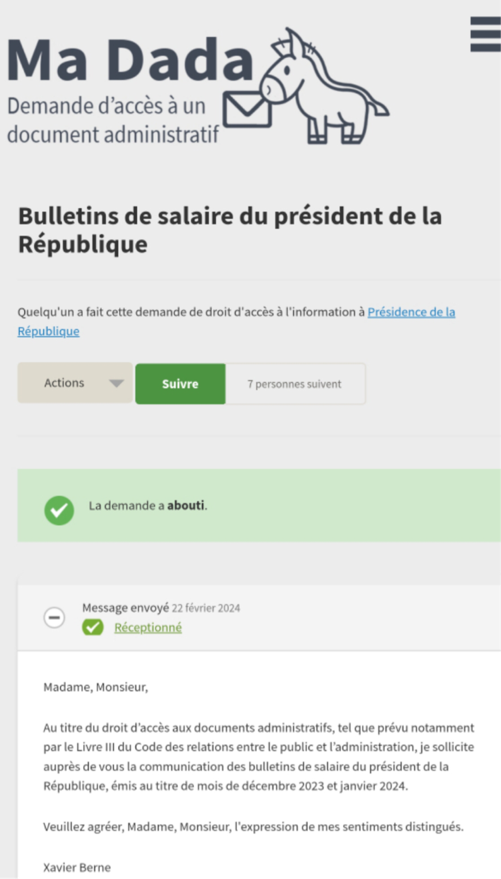Click the Xavier Berne signature
Viewport: 501px width, 879px height.
77,867
